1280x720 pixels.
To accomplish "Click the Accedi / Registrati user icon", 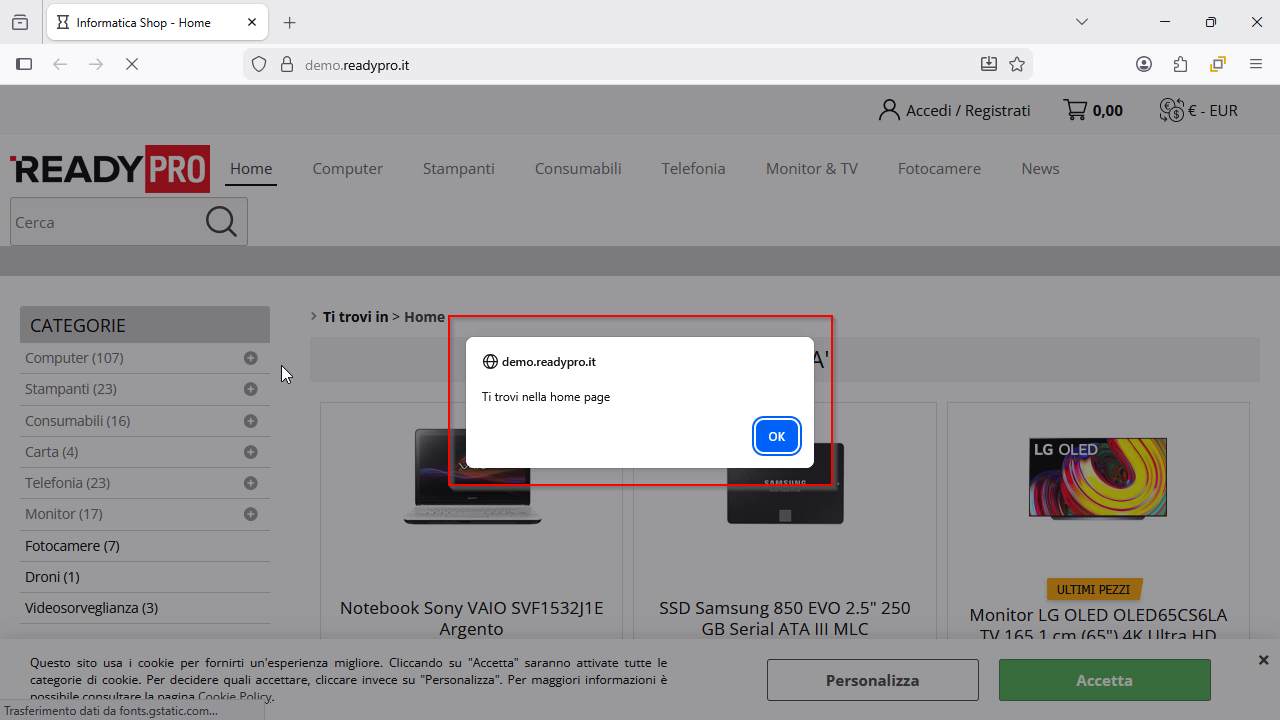I will 889,110.
